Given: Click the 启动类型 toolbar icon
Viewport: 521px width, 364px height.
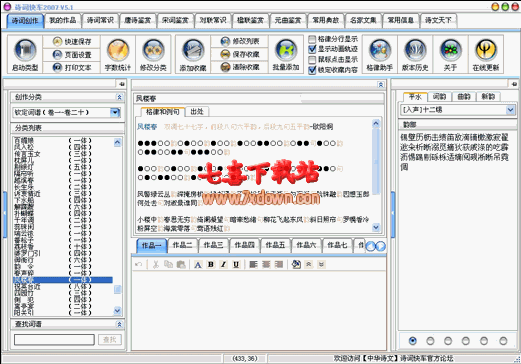Looking at the screenshot, I should [25, 54].
